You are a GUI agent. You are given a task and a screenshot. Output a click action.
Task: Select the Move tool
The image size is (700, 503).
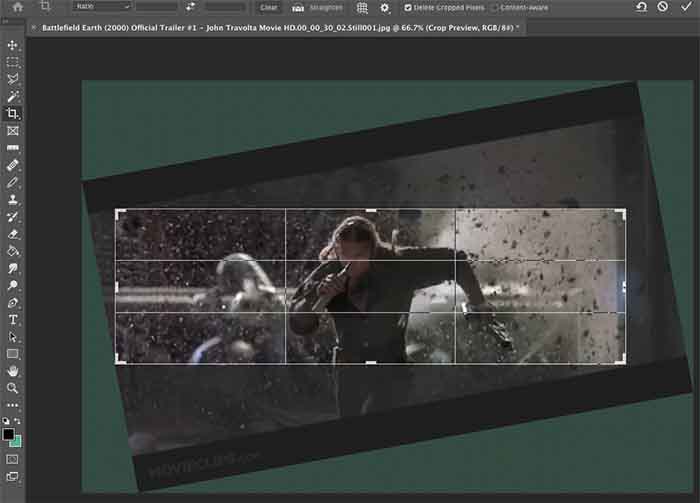[13, 46]
